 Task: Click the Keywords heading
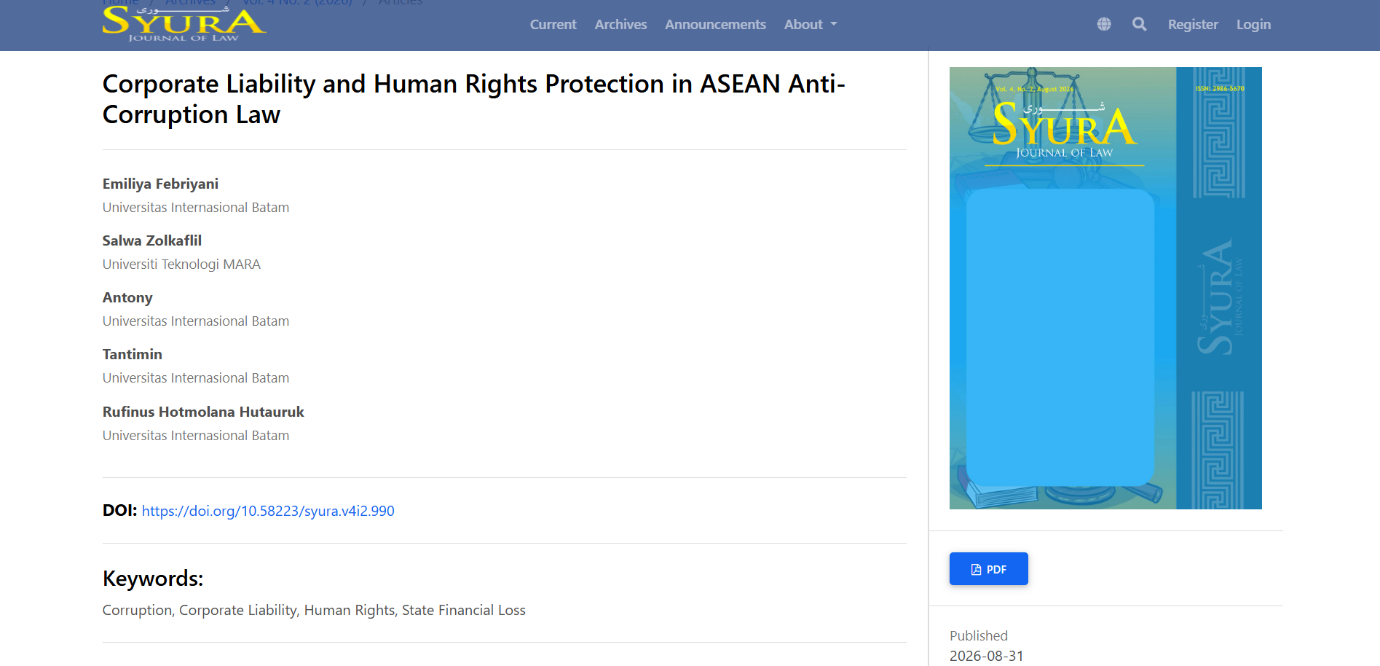coord(153,579)
